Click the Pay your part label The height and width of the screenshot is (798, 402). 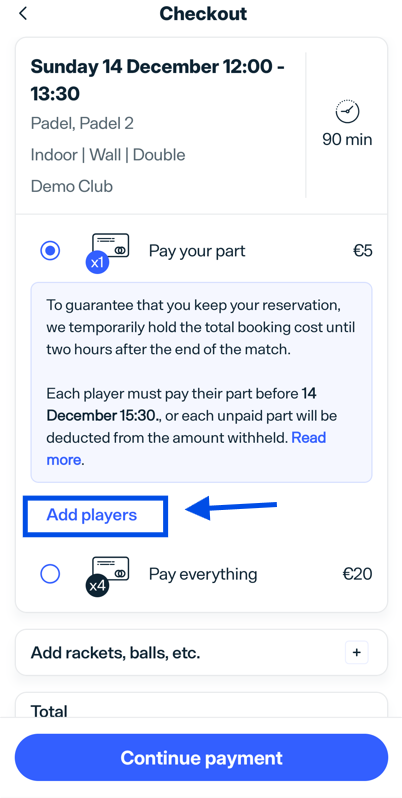tap(197, 251)
